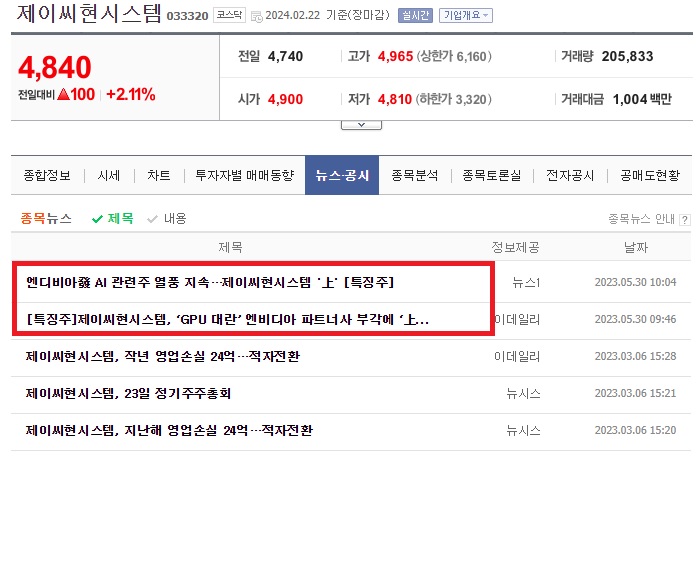This screenshot has width=696, height=571.
Task: Click the 거래량 value 205,833
Action: pos(628,56)
